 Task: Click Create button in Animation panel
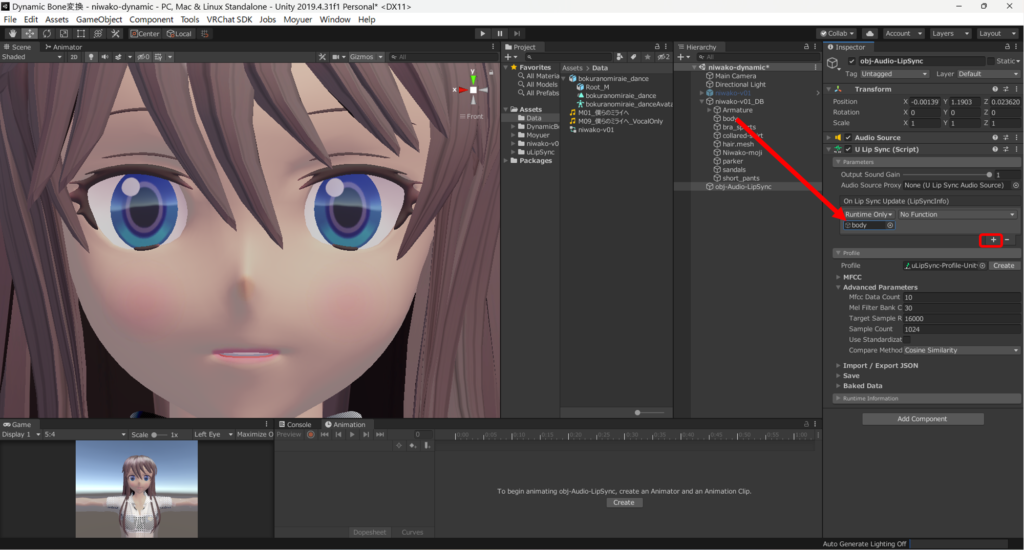[623, 502]
